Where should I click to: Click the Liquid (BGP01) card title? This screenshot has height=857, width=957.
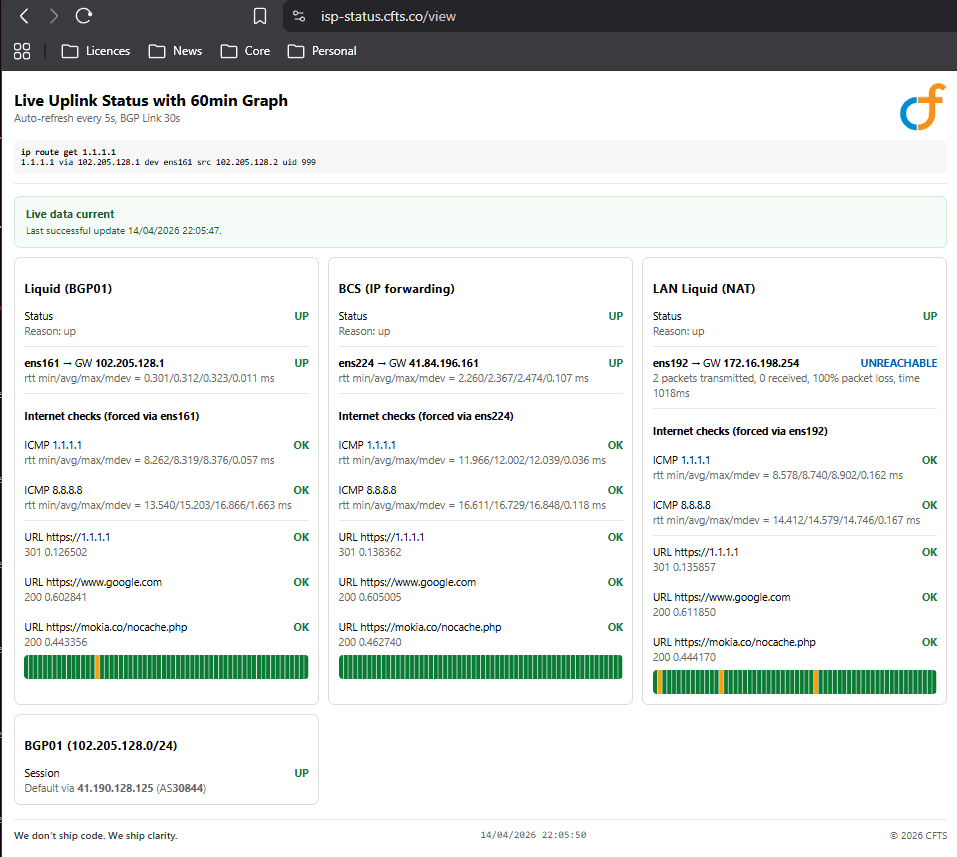point(68,289)
